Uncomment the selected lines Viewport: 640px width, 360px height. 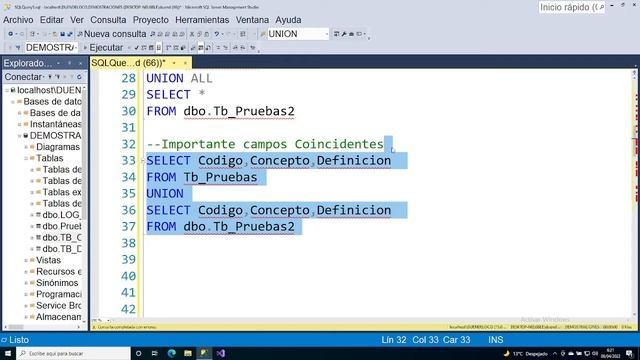click(x=225, y=48)
